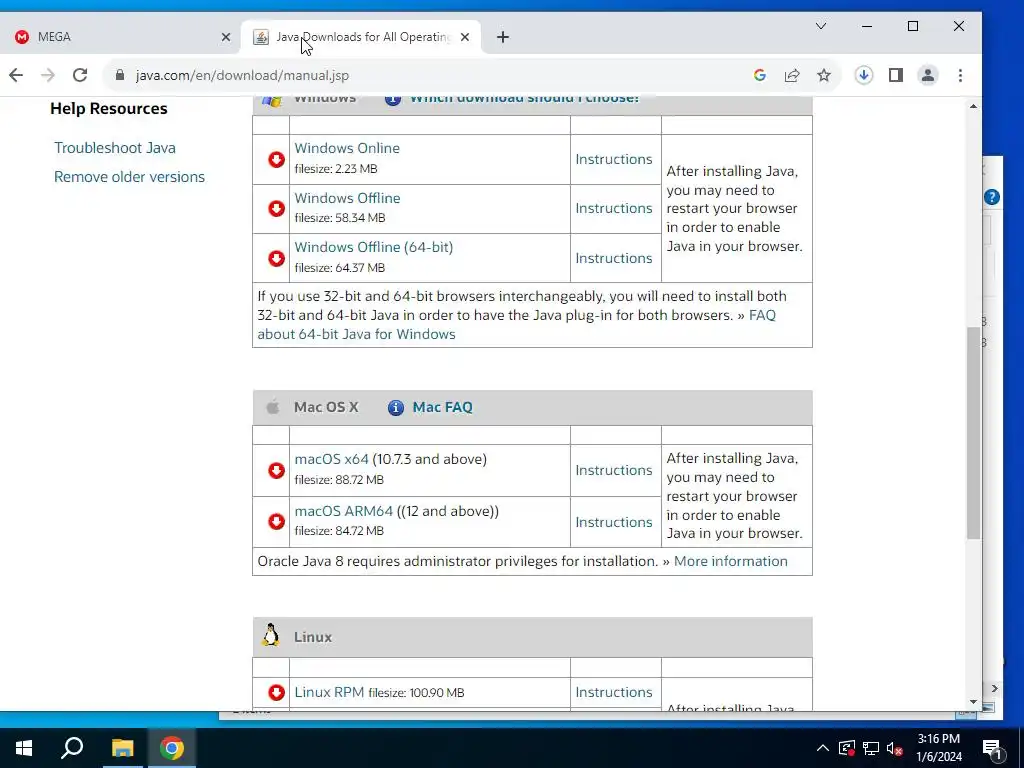
Task: Open Instructions for Windows Offline
Action: 614,208
